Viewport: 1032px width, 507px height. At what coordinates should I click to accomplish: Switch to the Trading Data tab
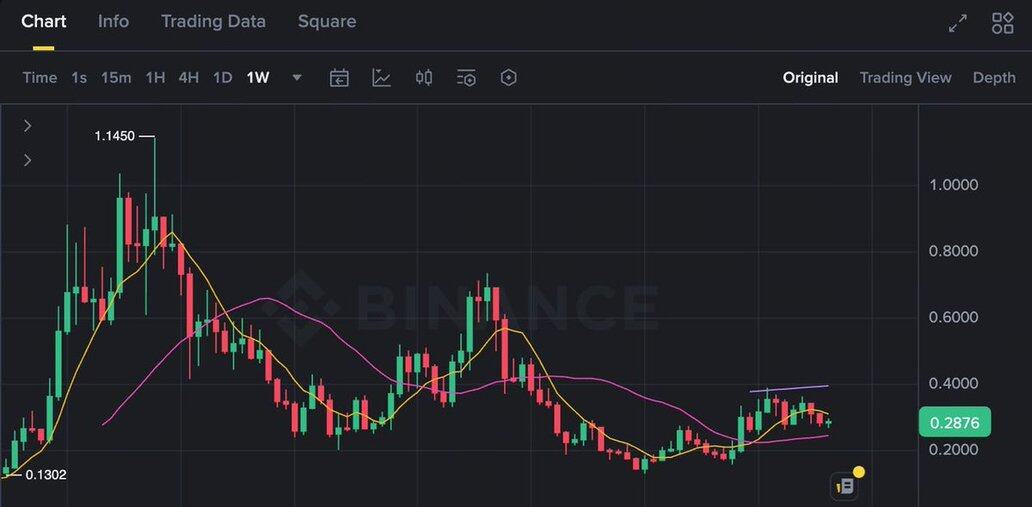click(213, 21)
